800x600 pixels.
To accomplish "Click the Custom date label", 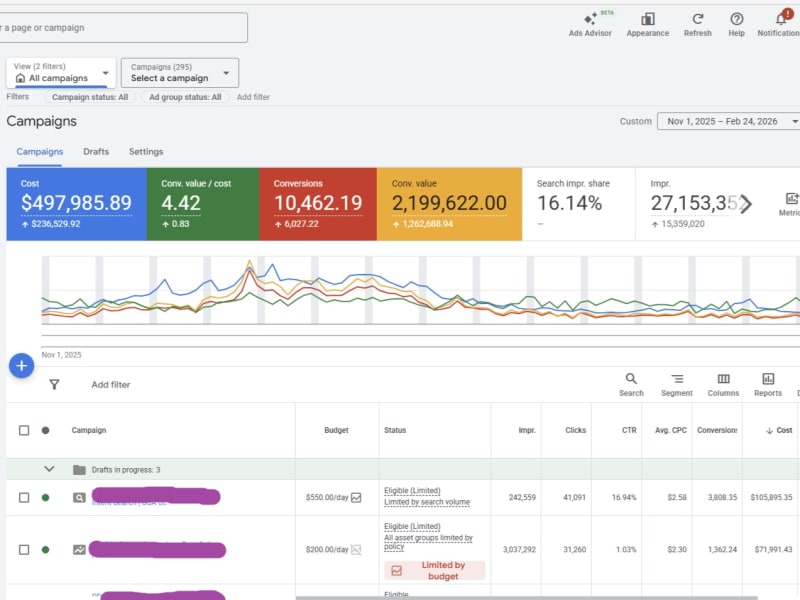I will coord(636,121).
